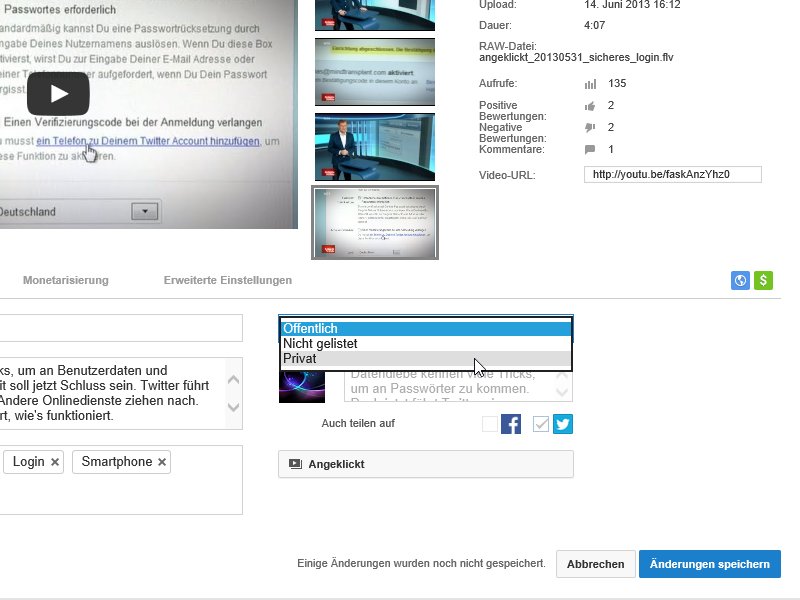Switch to the Monetarisierung tab
Screen dimensions: 800x600
(x=66, y=280)
